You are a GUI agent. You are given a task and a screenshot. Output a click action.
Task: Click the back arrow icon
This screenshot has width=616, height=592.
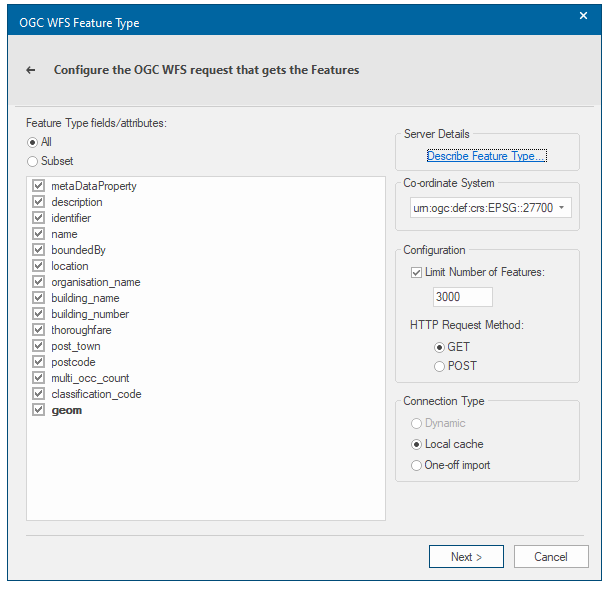click(31, 70)
